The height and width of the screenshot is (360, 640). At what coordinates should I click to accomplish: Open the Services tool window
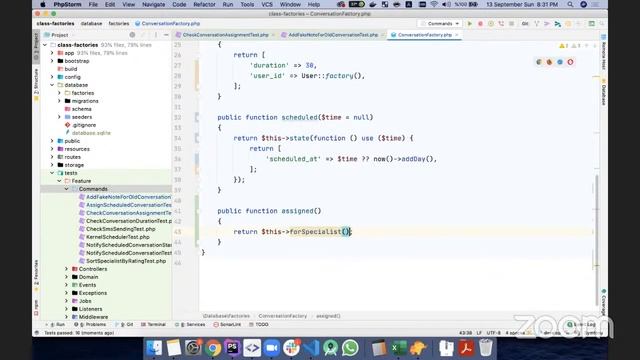tap(191, 324)
